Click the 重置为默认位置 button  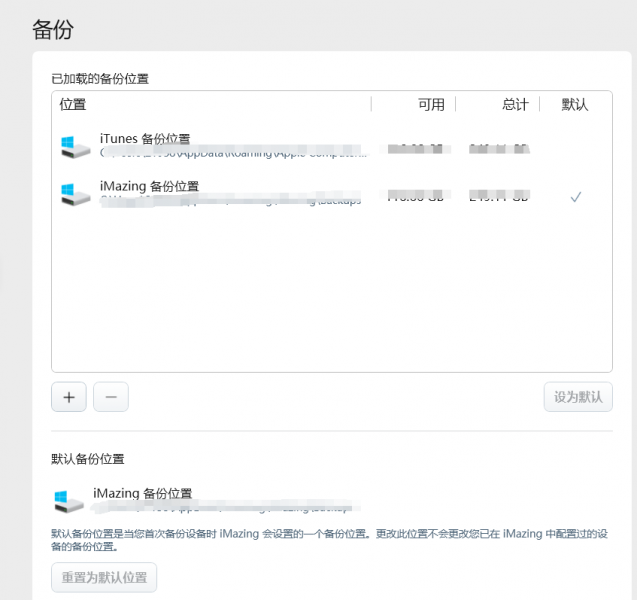point(104,577)
